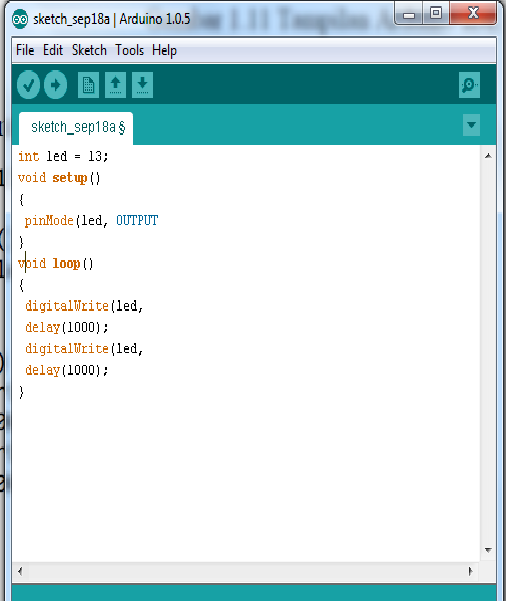Click the first 'delay(1000);' line
The width and height of the screenshot is (506, 601).
click(67, 328)
